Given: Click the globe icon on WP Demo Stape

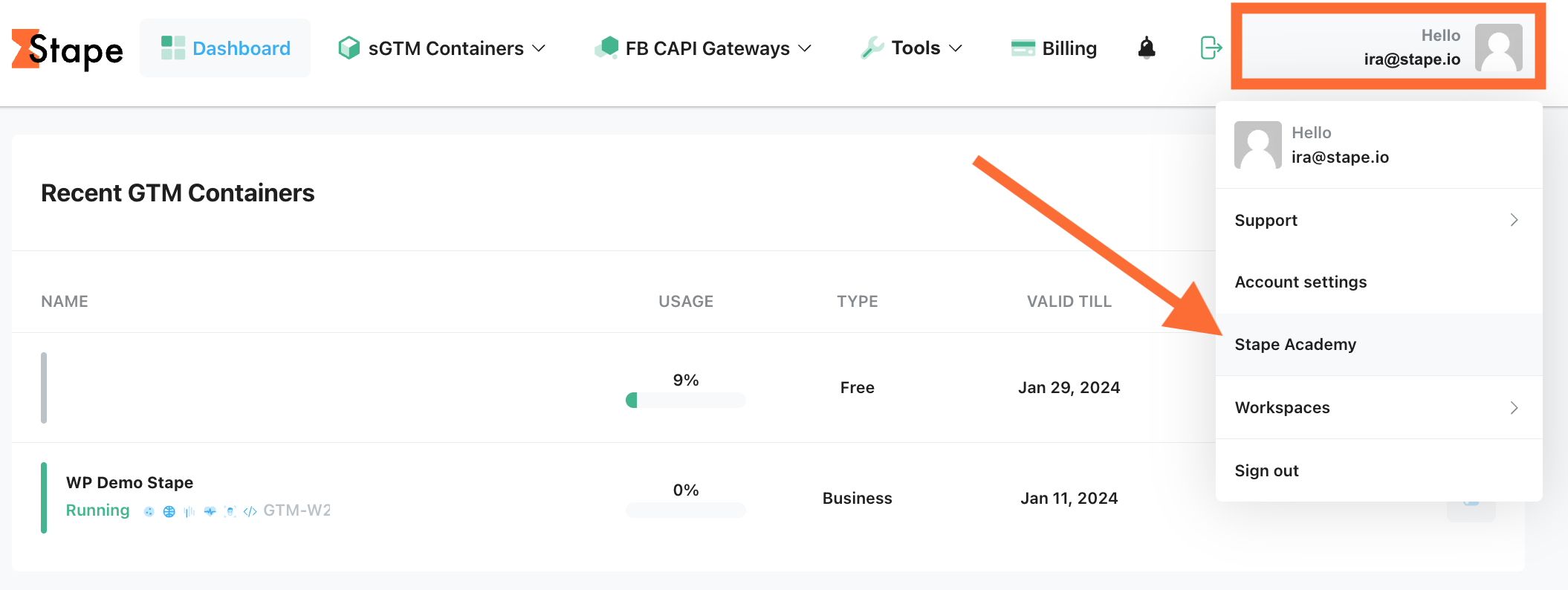Looking at the screenshot, I should pyautogui.click(x=169, y=511).
